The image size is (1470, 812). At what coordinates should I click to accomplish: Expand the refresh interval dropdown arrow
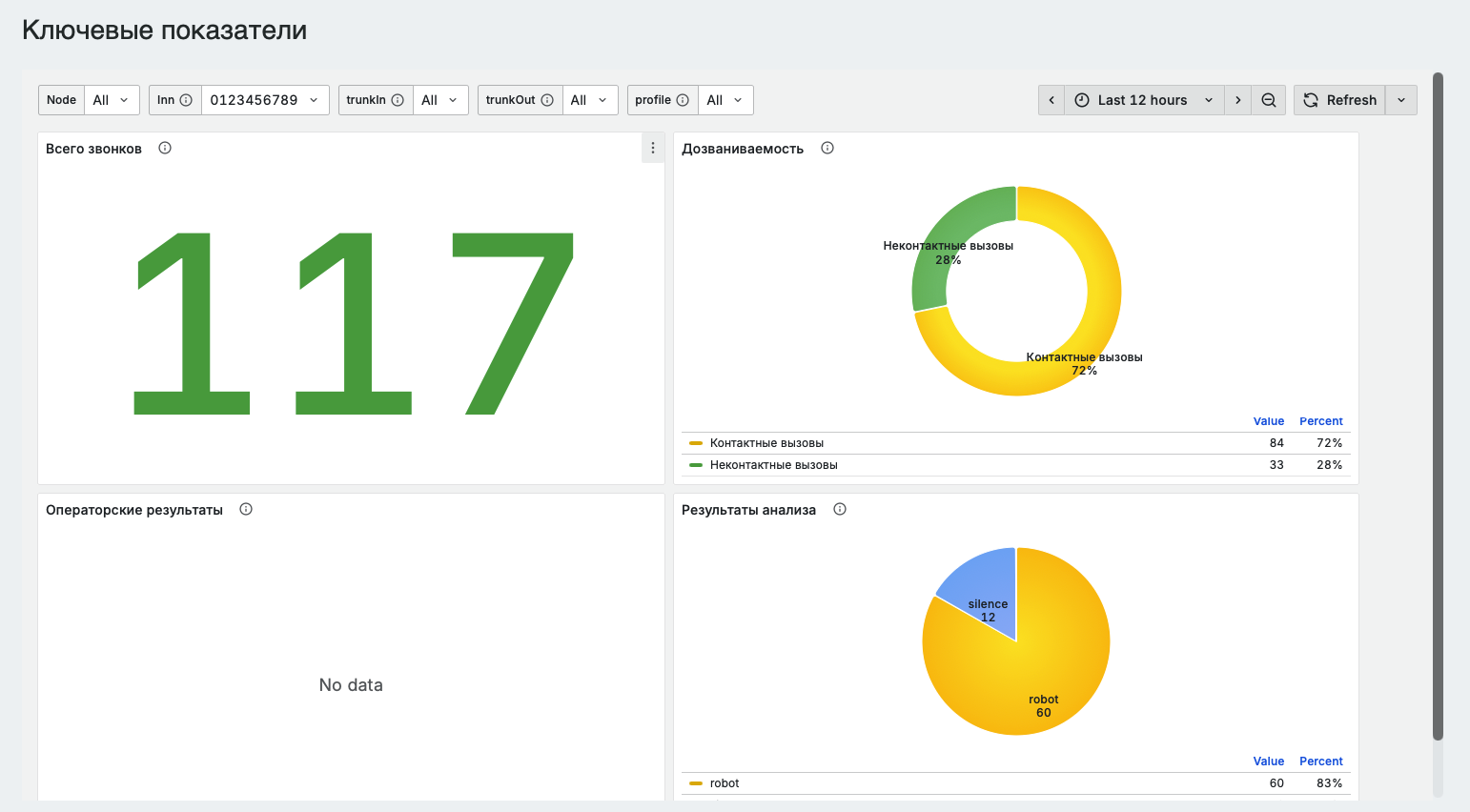pos(1401,100)
